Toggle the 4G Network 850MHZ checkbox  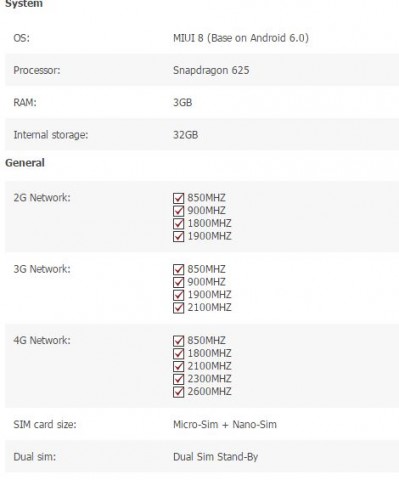pos(179,341)
